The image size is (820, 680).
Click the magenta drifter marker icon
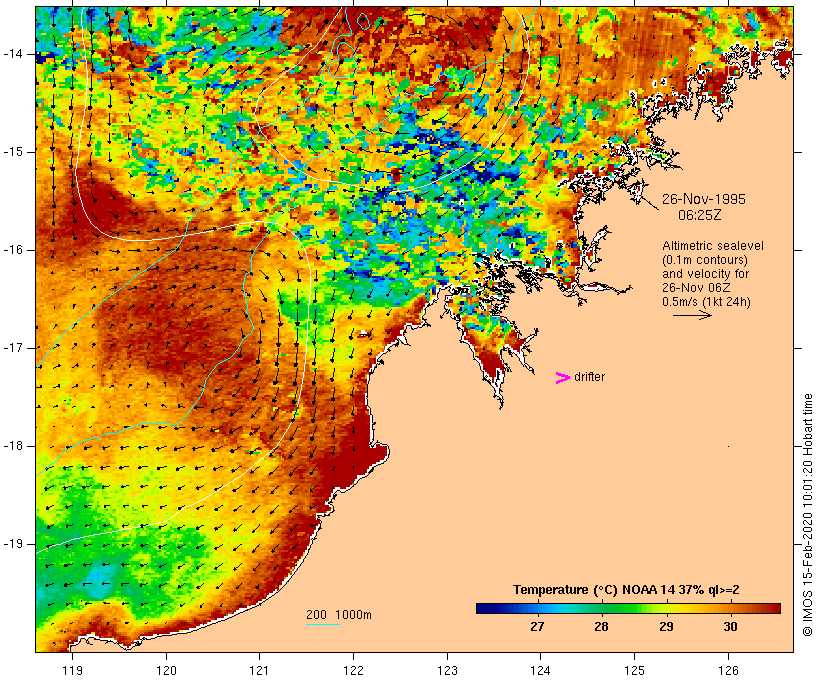(562, 378)
